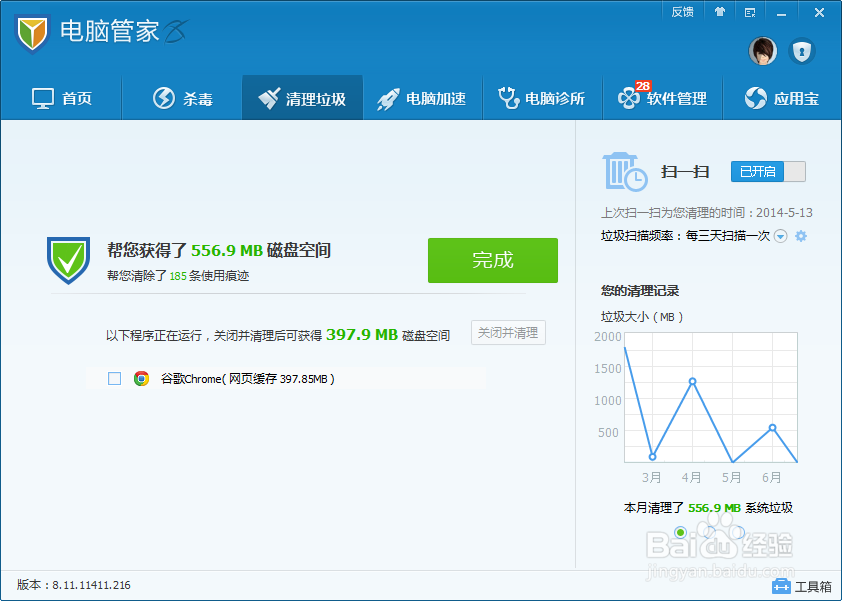
Task: Click the 谷歌Chrome(网页缓存 397.85MB) row text
Action: tap(248, 379)
